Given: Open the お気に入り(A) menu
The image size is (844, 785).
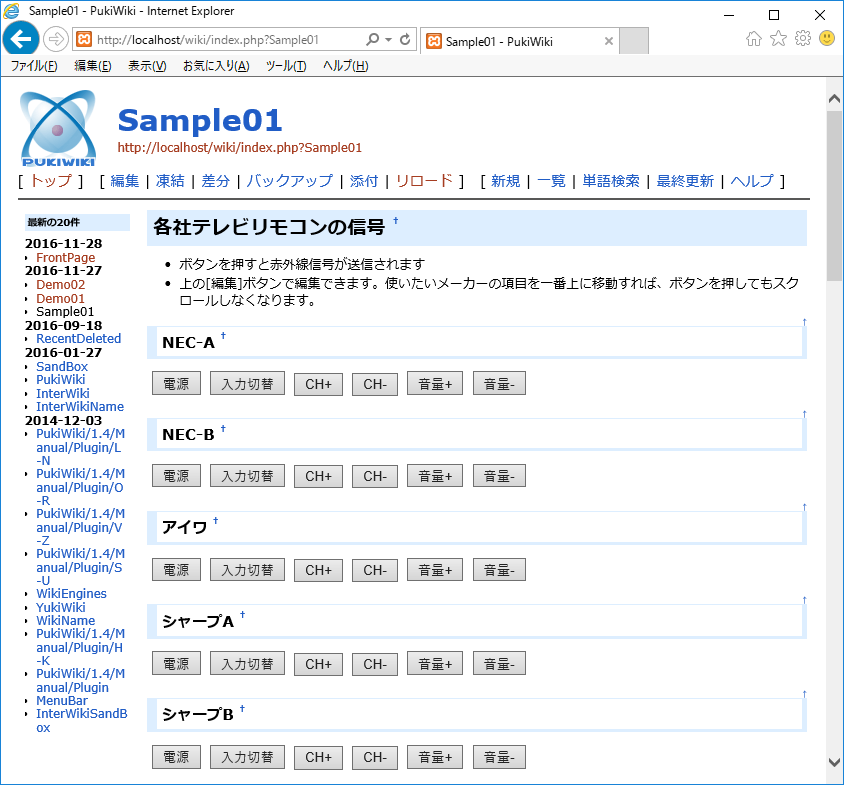Looking at the screenshot, I should [215, 66].
